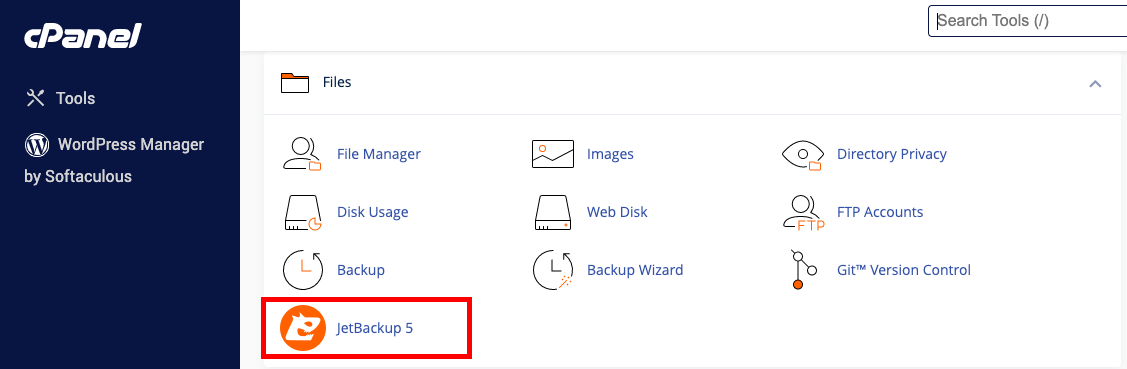This screenshot has width=1127, height=369.
Task: Open the Git™ Version Control link
Action: pos(903,270)
